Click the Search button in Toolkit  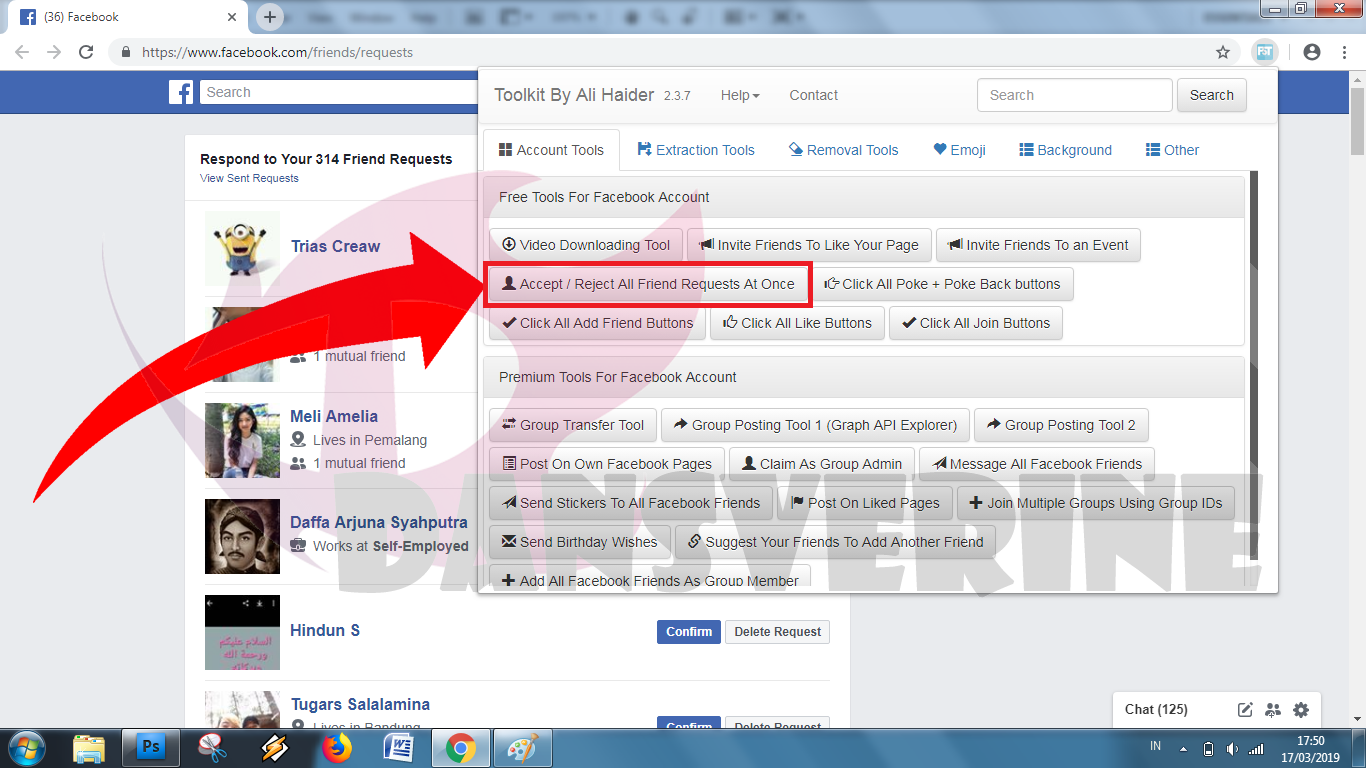point(1212,95)
